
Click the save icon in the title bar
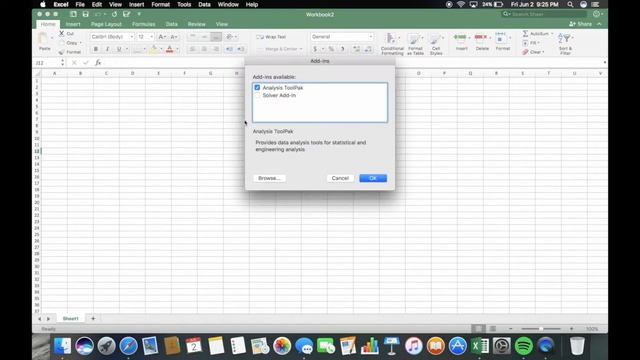point(85,14)
